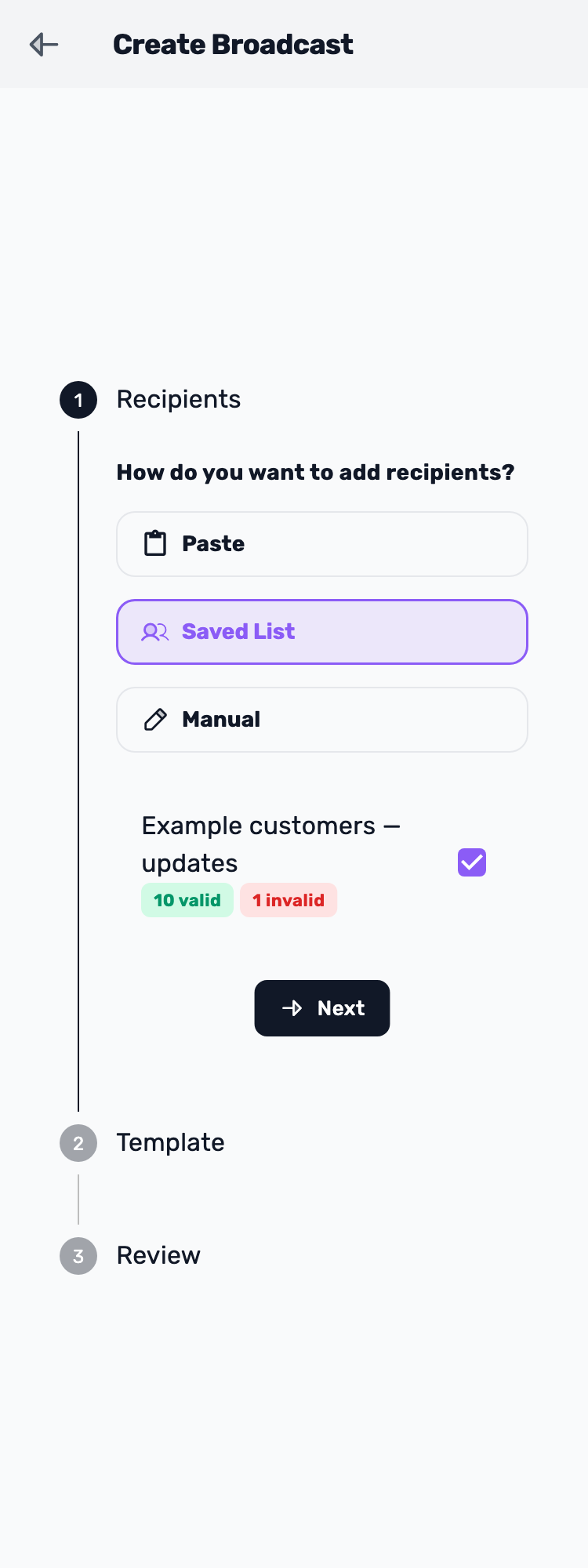Click step 1 circle for Recipients
The height and width of the screenshot is (1568, 588).
pos(78,400)
